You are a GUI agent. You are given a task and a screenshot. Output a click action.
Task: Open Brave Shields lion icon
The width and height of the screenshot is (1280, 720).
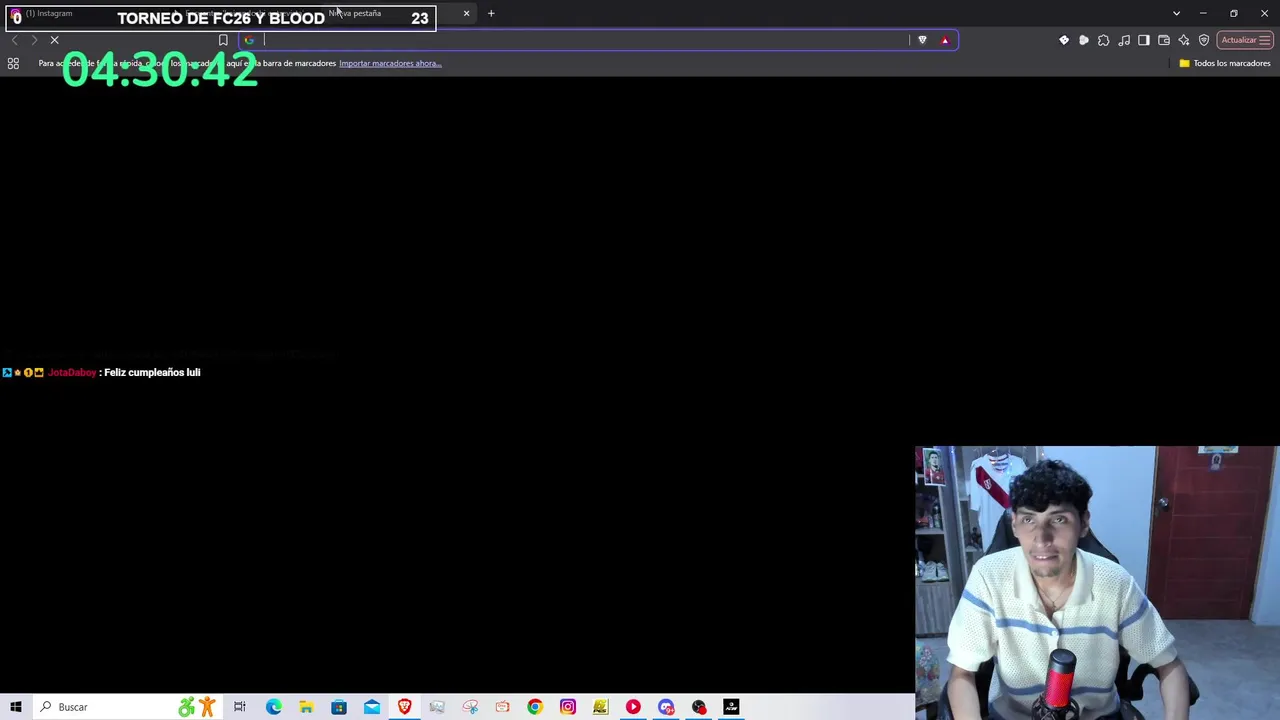click(x=922, y=40)
